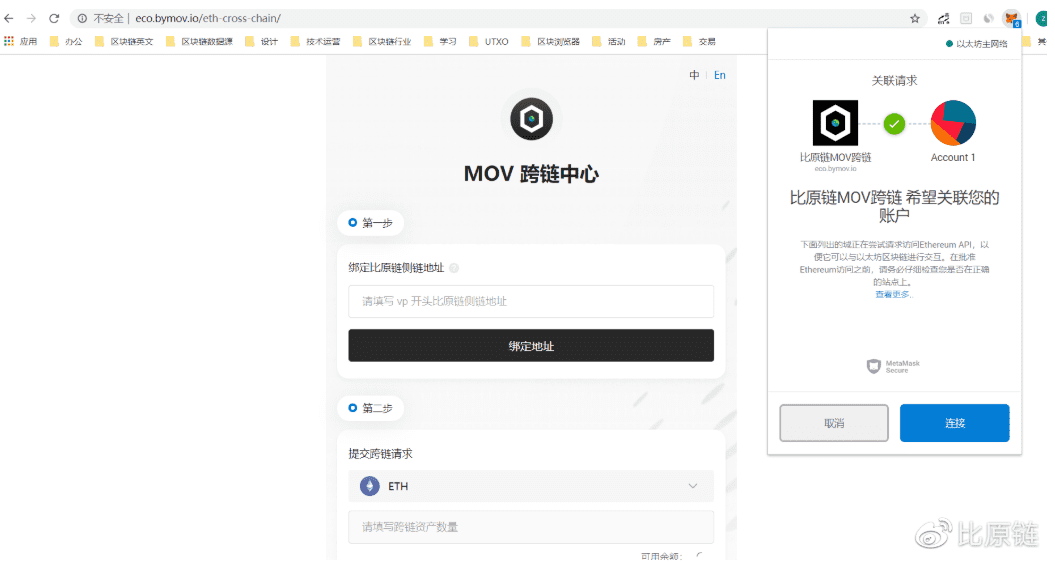Select the 第二步 step marker
1055x573 pixels.
[x=371, y=408]
